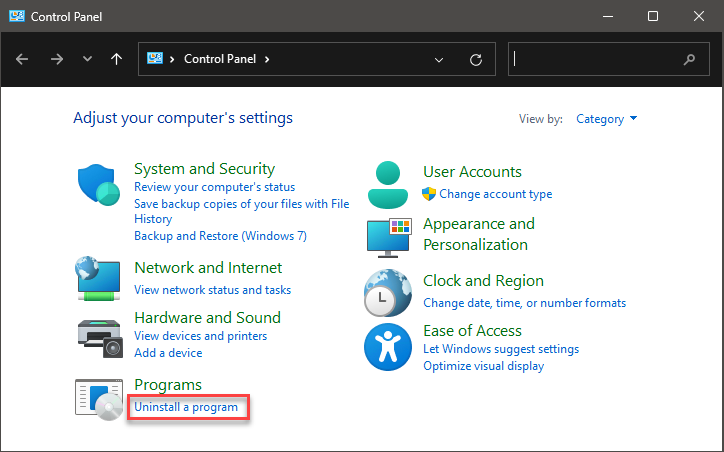This screenshot has width=724, height=452.
Task: Open System and Security category
Action: 205,169
